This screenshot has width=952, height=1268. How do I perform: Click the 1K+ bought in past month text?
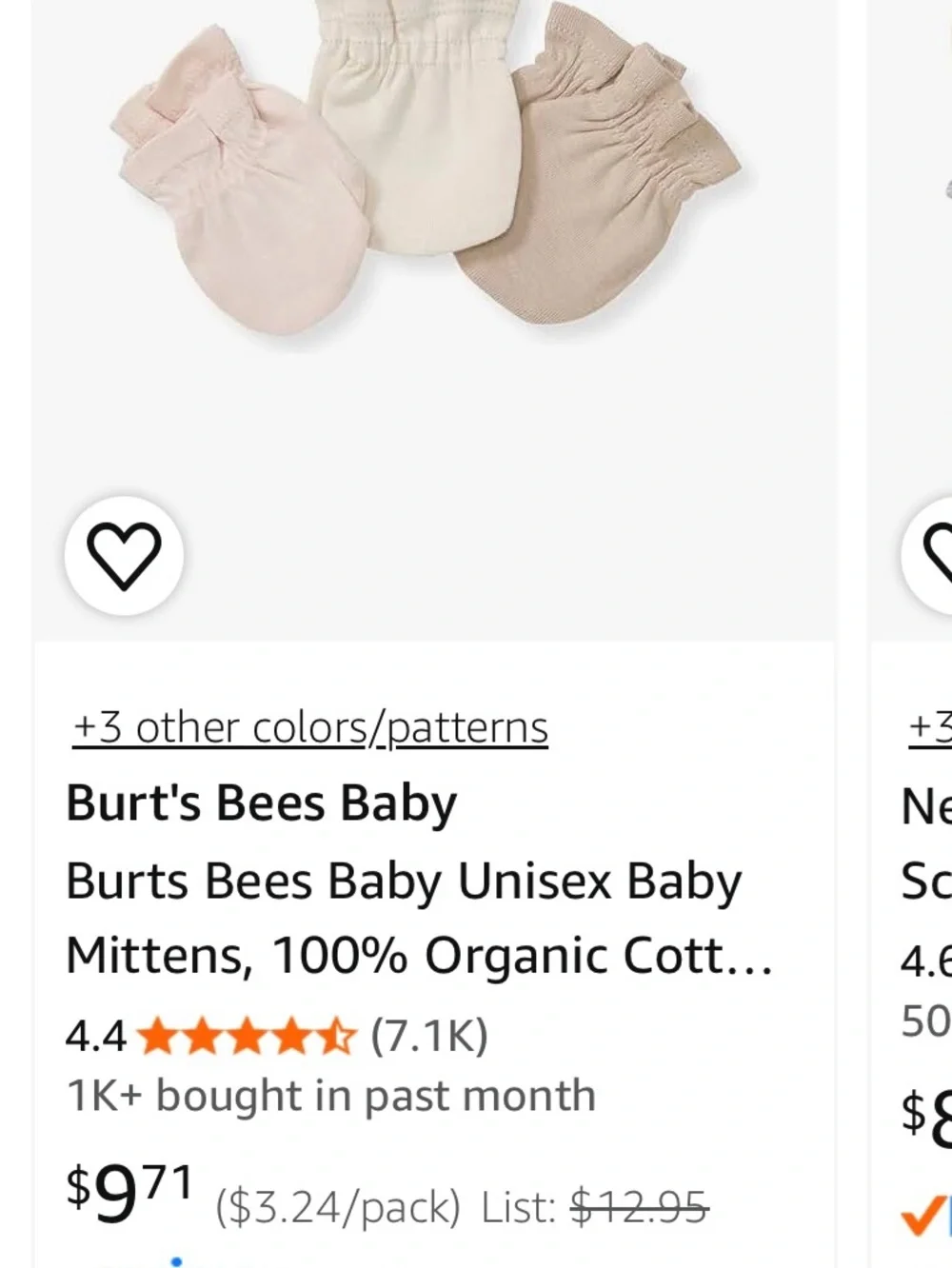tap(330, 1096)
